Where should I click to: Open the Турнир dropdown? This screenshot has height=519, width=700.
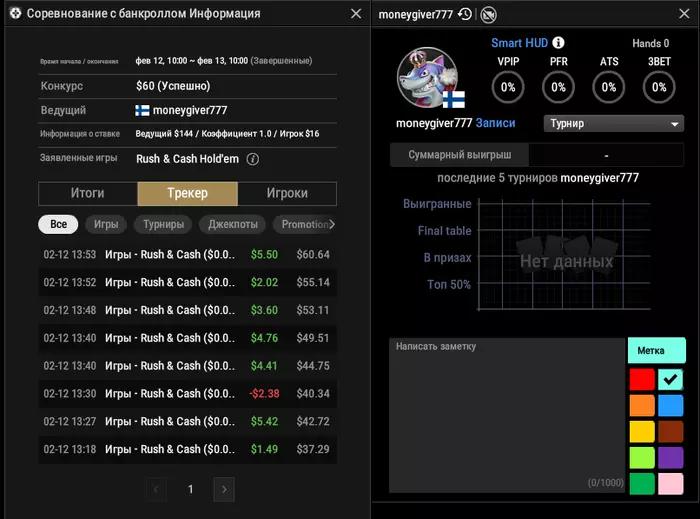[613, 124]
